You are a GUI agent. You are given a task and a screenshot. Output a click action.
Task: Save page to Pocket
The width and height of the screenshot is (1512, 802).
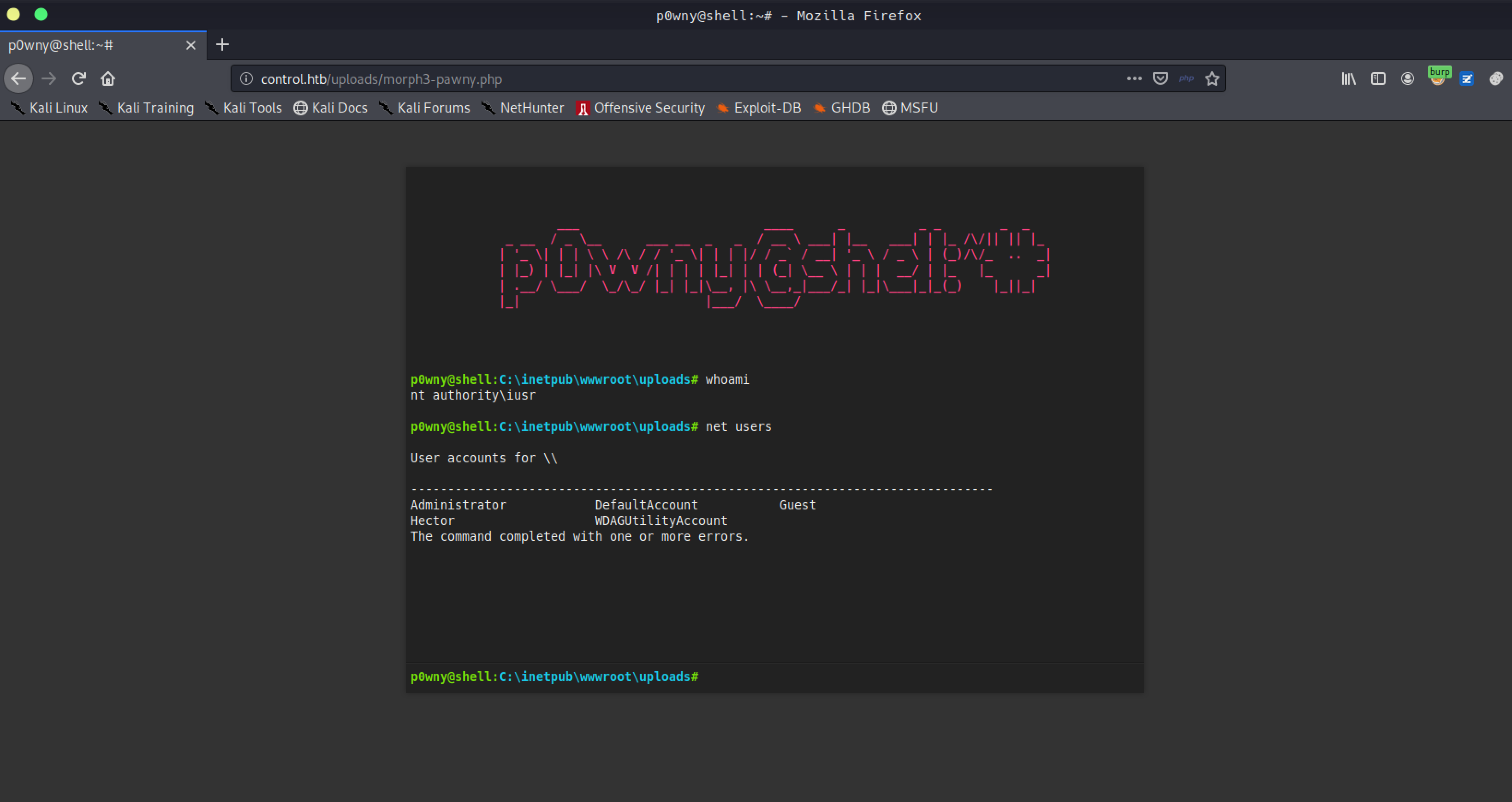tap(1161, 78)
